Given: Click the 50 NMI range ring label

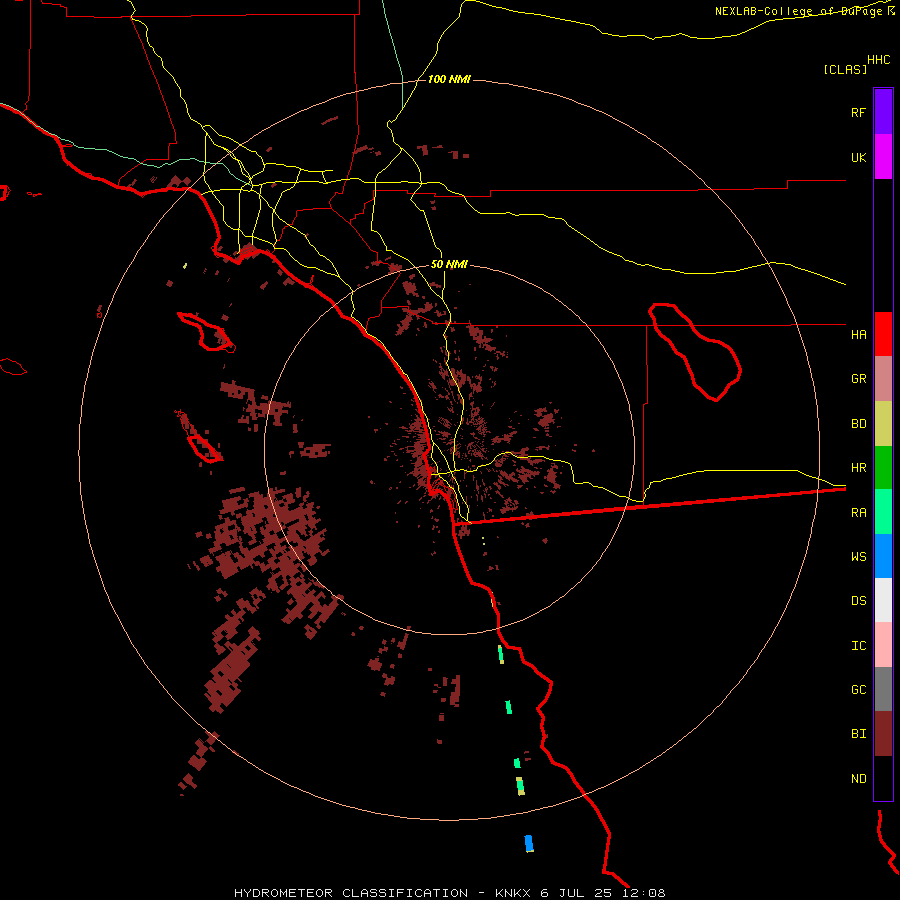Looking at the screenshot, I should point(449,264).
